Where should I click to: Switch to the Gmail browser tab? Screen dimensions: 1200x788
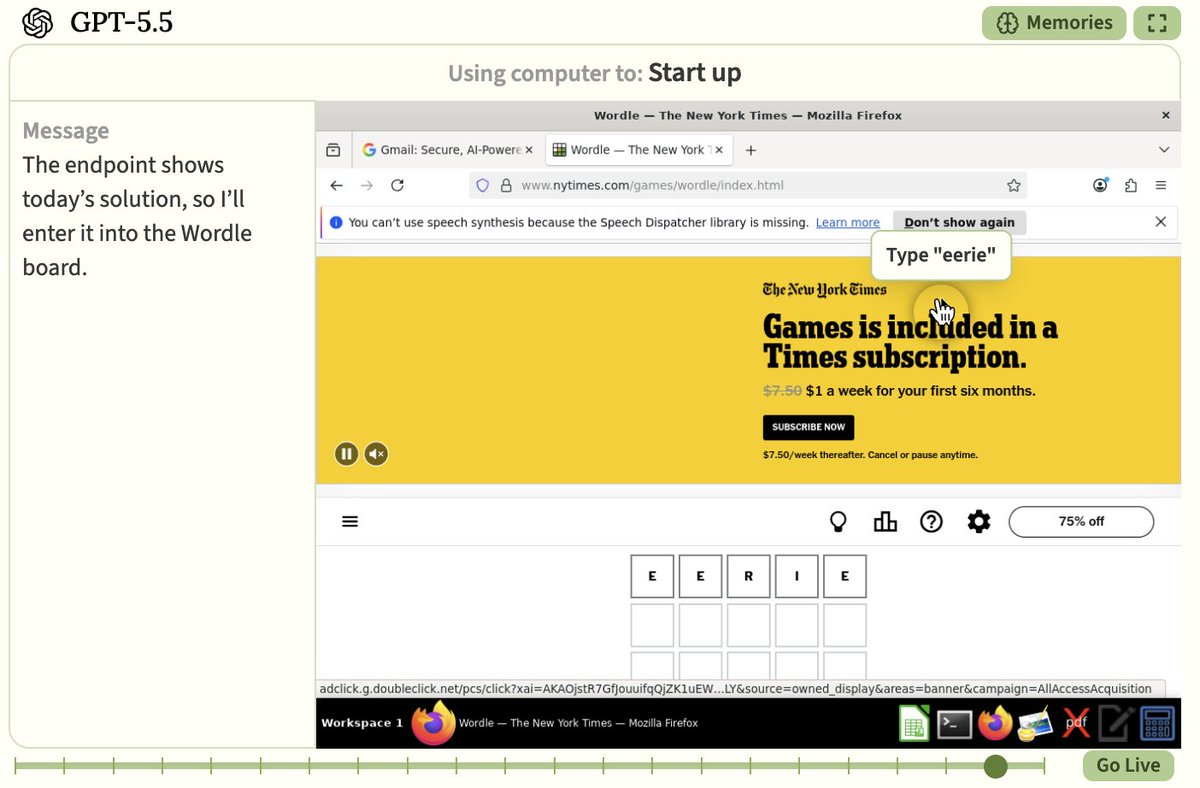[x=447, y=150]
